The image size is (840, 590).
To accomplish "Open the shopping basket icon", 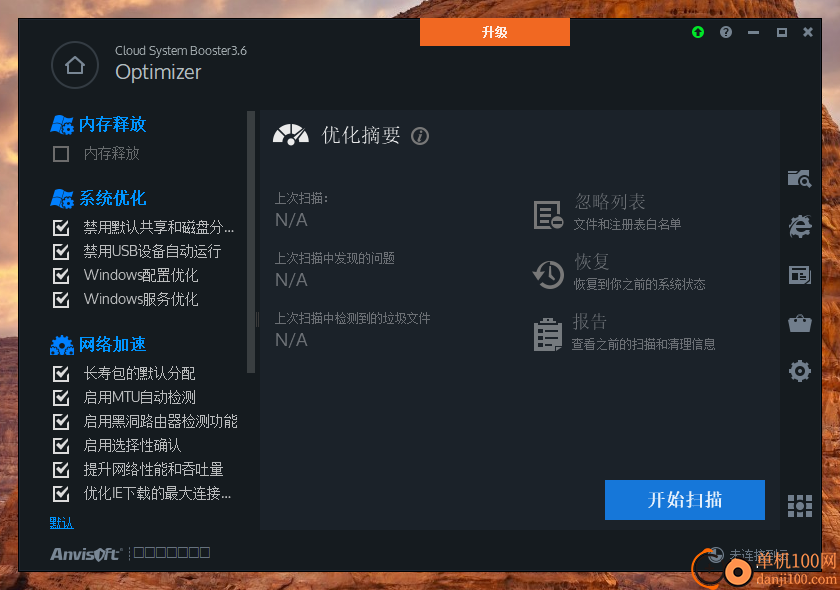I will (799, 323).
